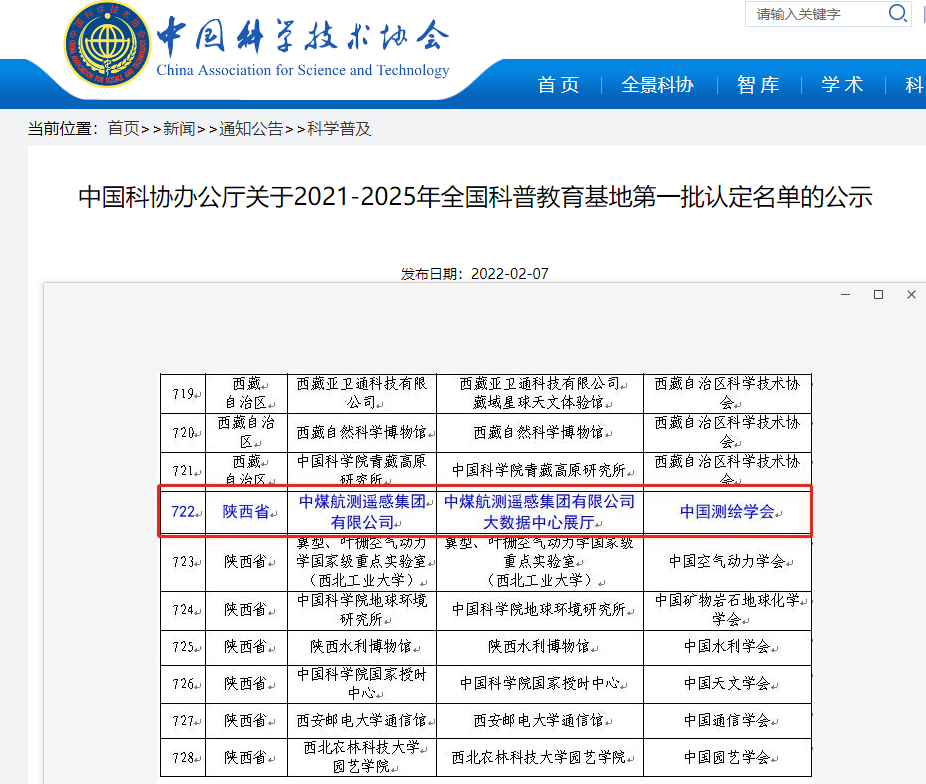Image resolution: width=926 pixels, height=784 pixels.
Task: Click the publish date 2022-02-07
Action: pyautogui.click(x=510, y=274)
